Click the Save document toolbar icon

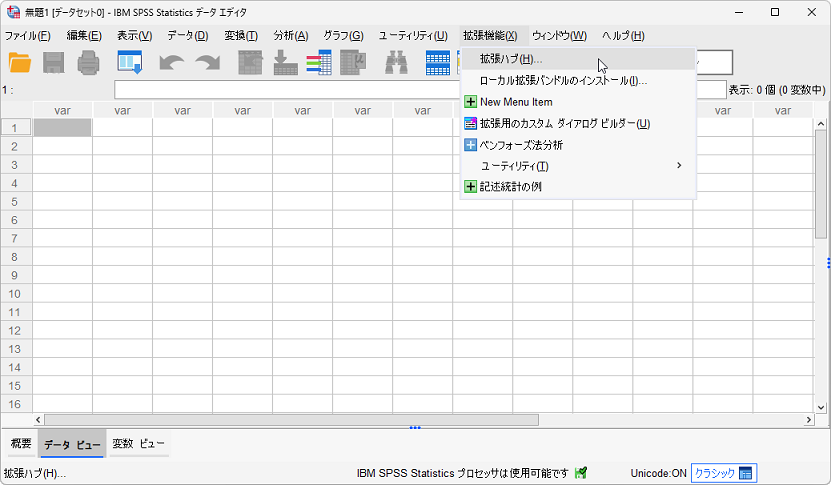tap(54, 63)
